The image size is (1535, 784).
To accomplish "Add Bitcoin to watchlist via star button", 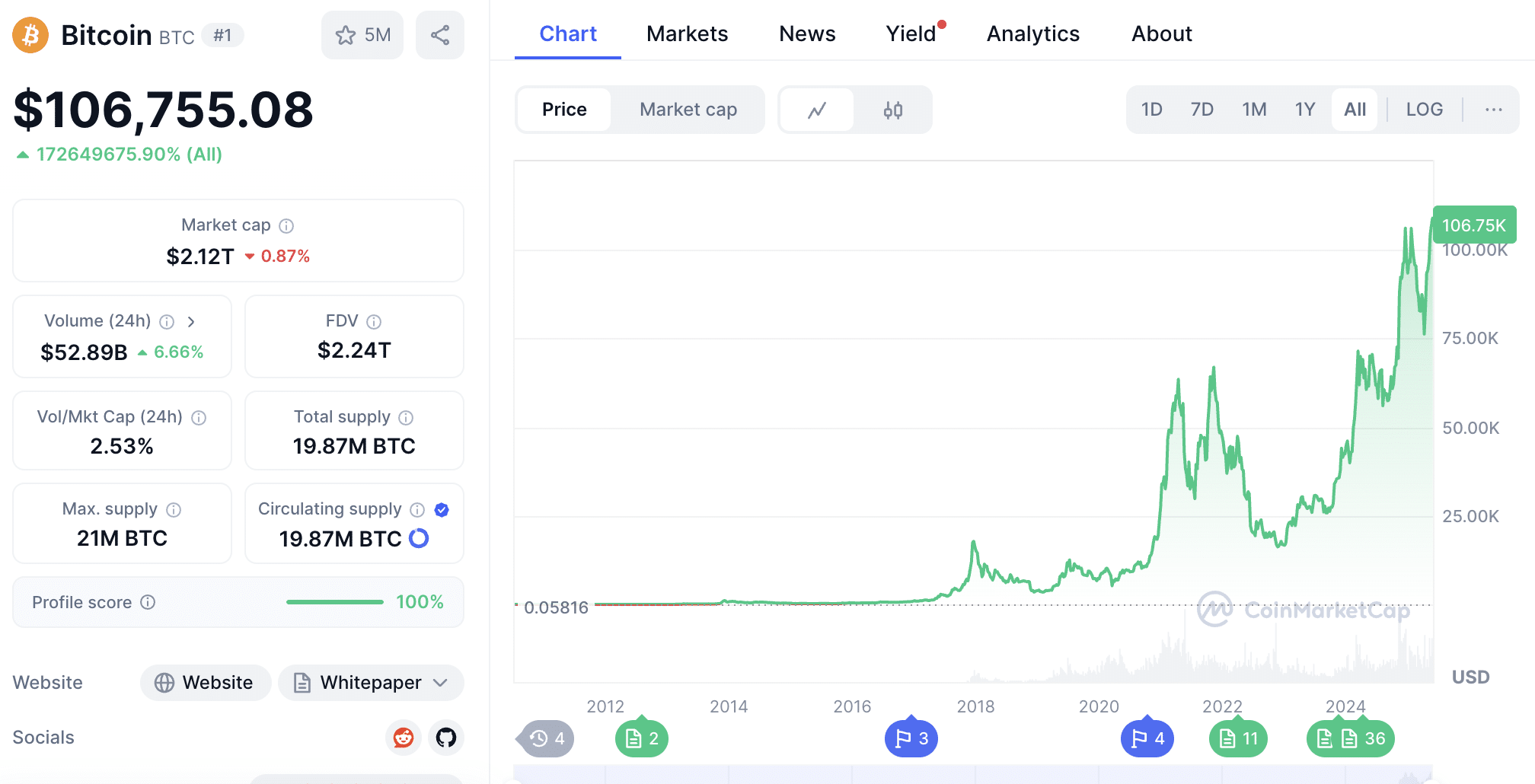I will click(362, 35).
